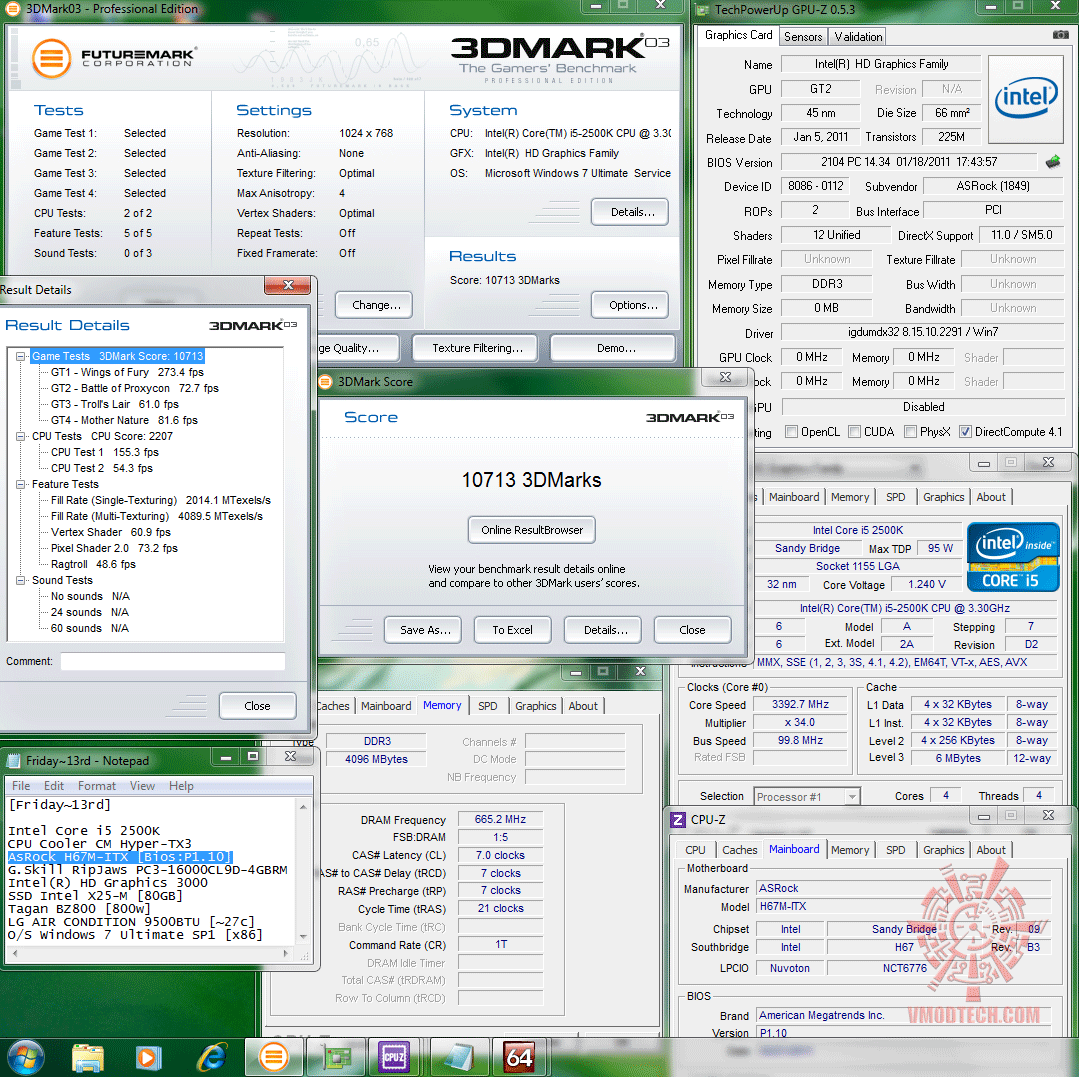Click Texture Filtering button
1079x1077 pixels.
pos(476,348)
